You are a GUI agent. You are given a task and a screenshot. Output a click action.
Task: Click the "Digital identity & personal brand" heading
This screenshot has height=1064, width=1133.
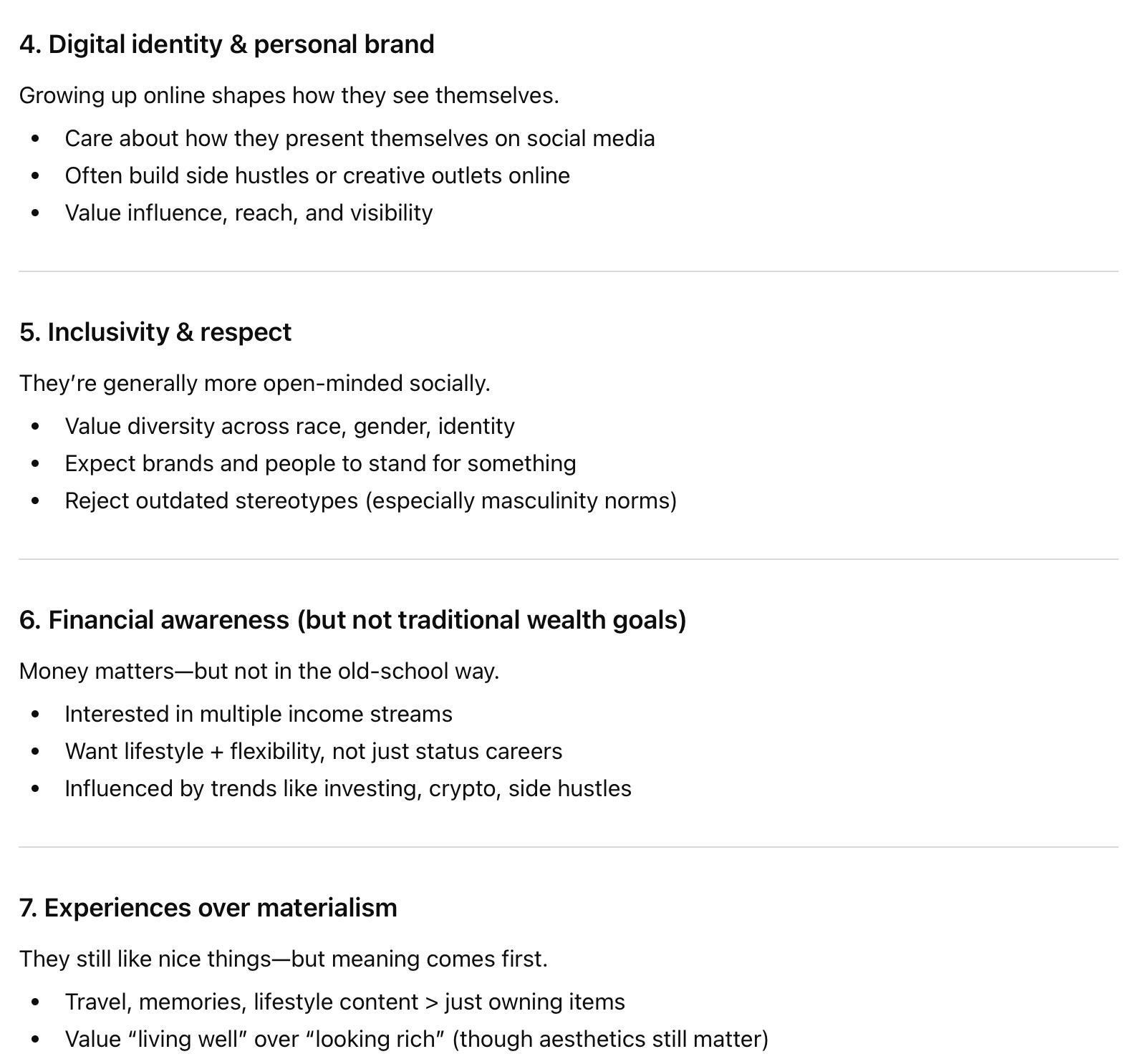click(x=226, y=44)
